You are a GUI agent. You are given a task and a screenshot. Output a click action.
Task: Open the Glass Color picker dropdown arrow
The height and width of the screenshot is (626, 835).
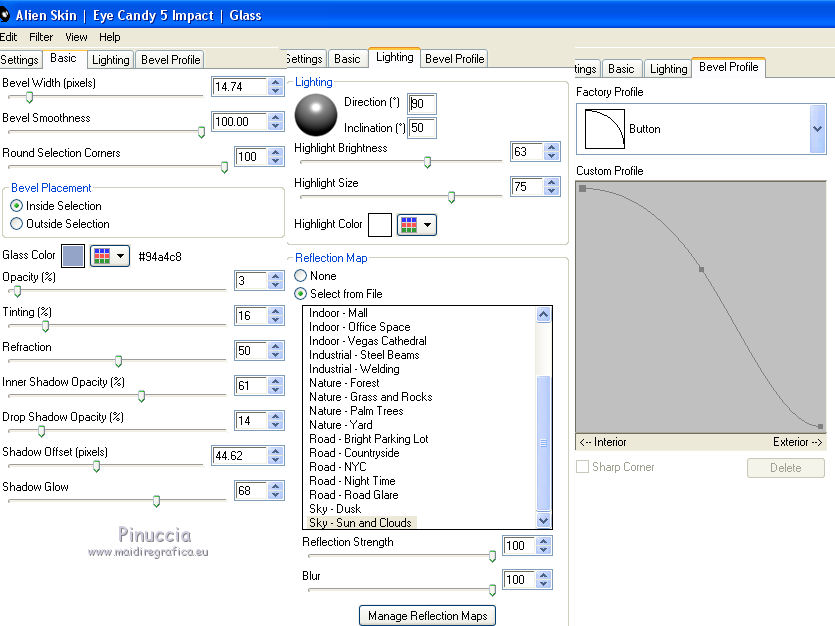pos(122,256)
